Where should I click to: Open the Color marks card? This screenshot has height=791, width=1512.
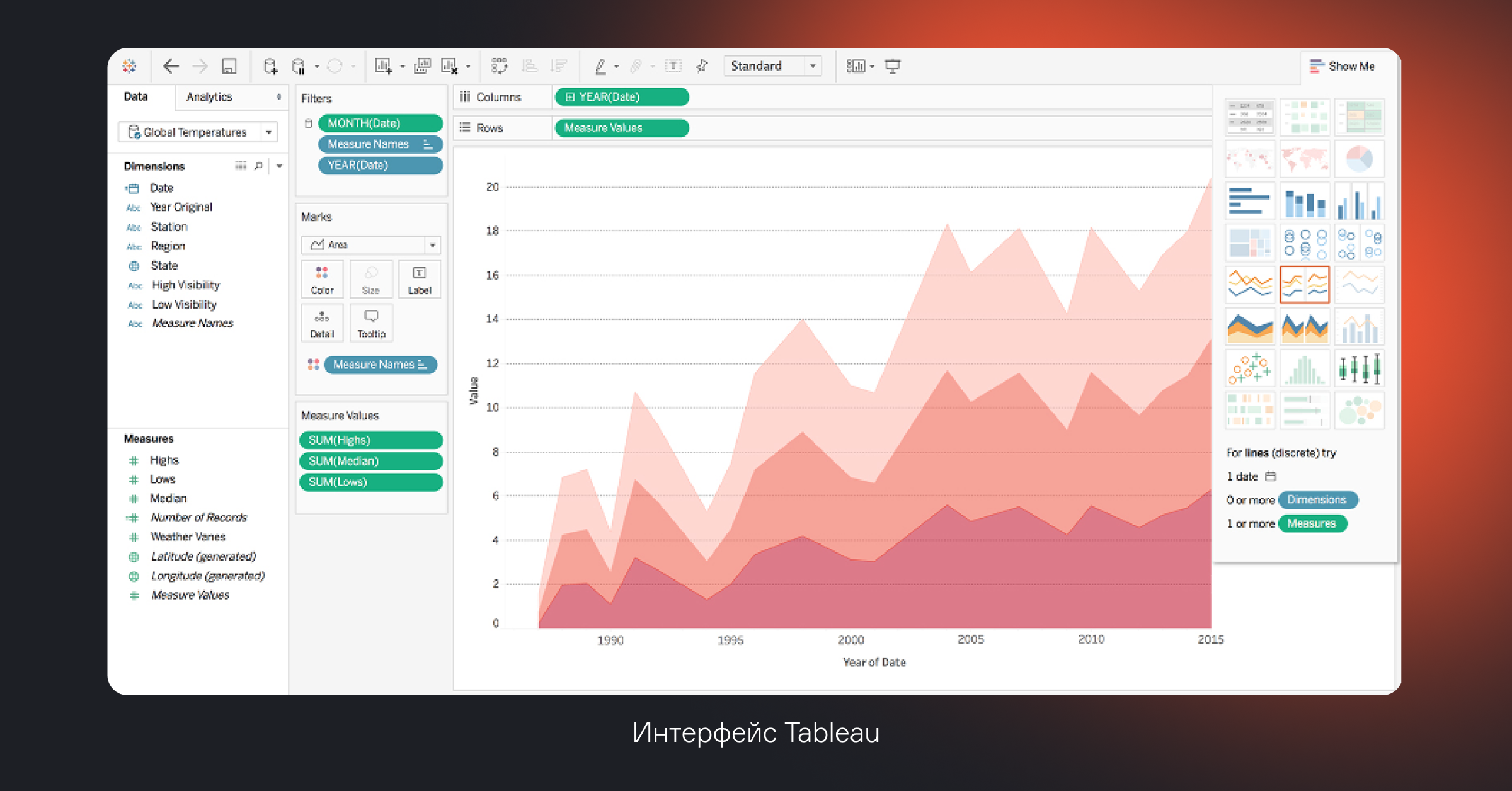pos(322,279)
